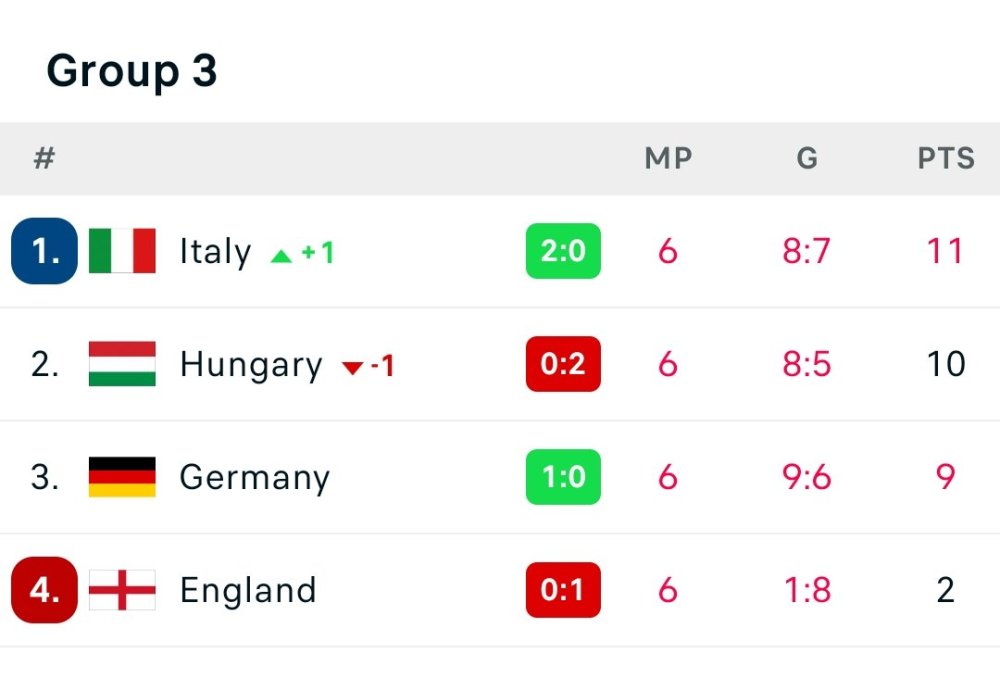Sort table by G column header
1000x678 pixels.
pos(807,159)
